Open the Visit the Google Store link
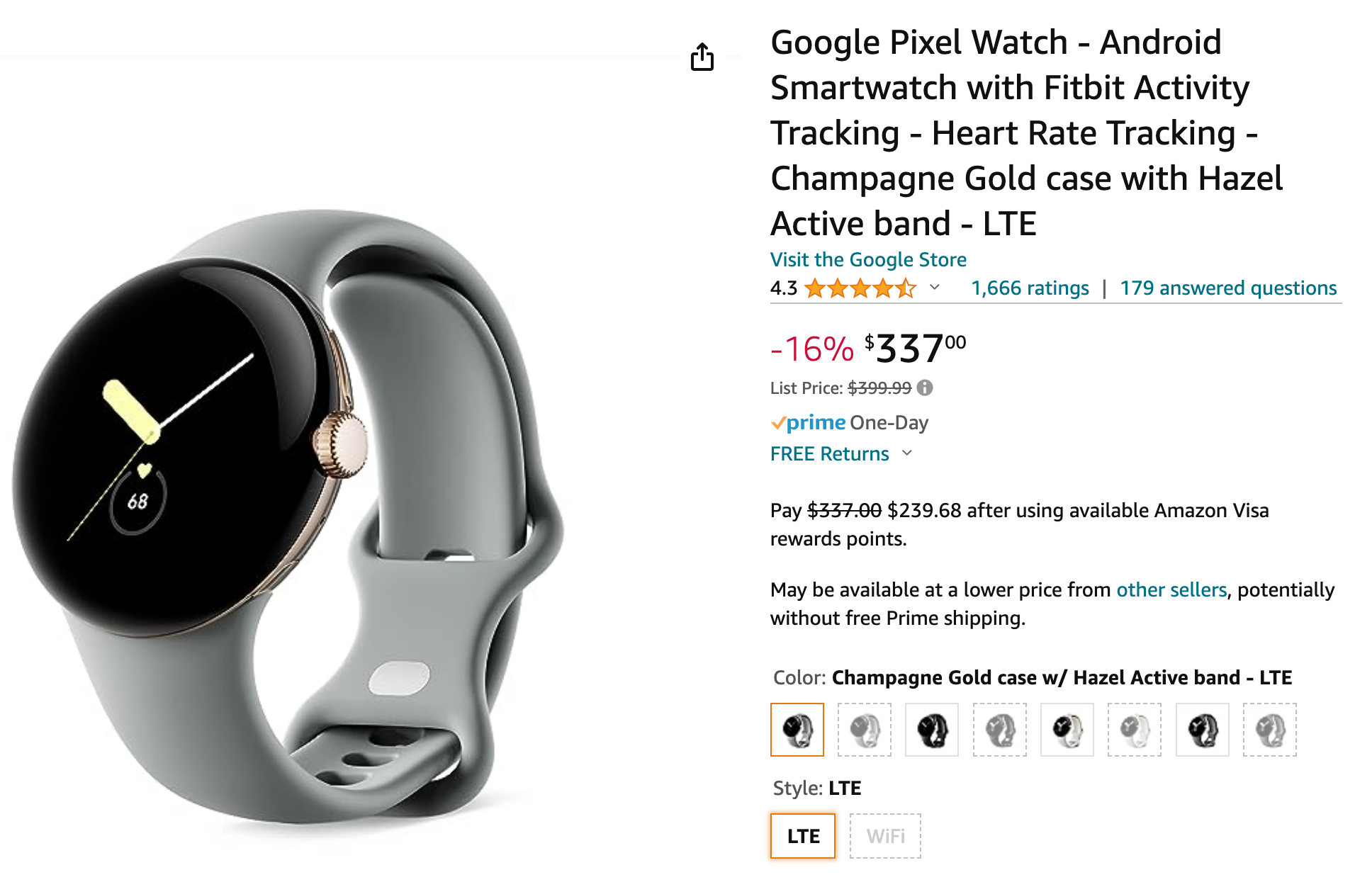 click(868, 259)
